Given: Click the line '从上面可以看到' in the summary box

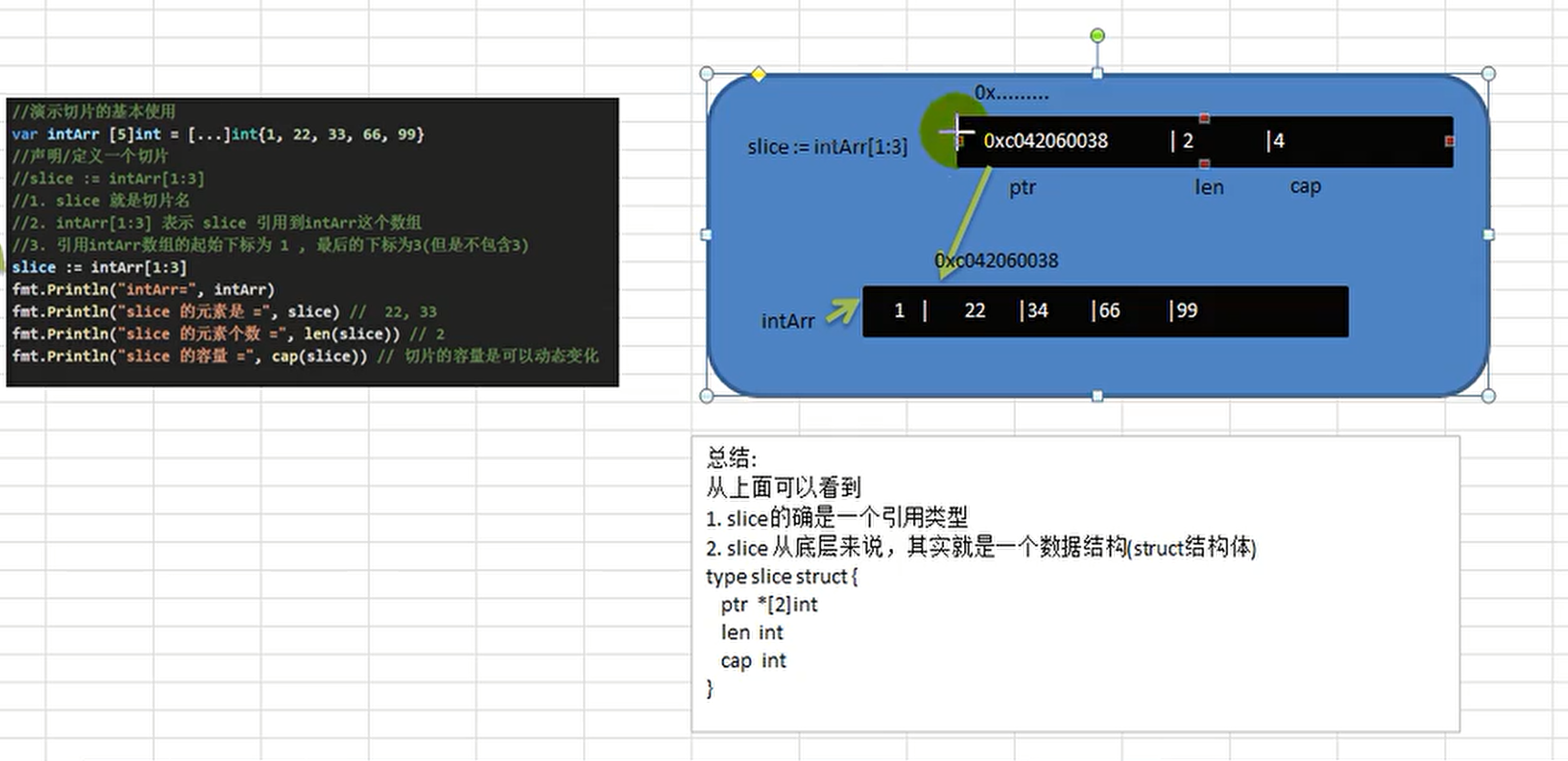Looking at the screenshot, I should (783, 487).
